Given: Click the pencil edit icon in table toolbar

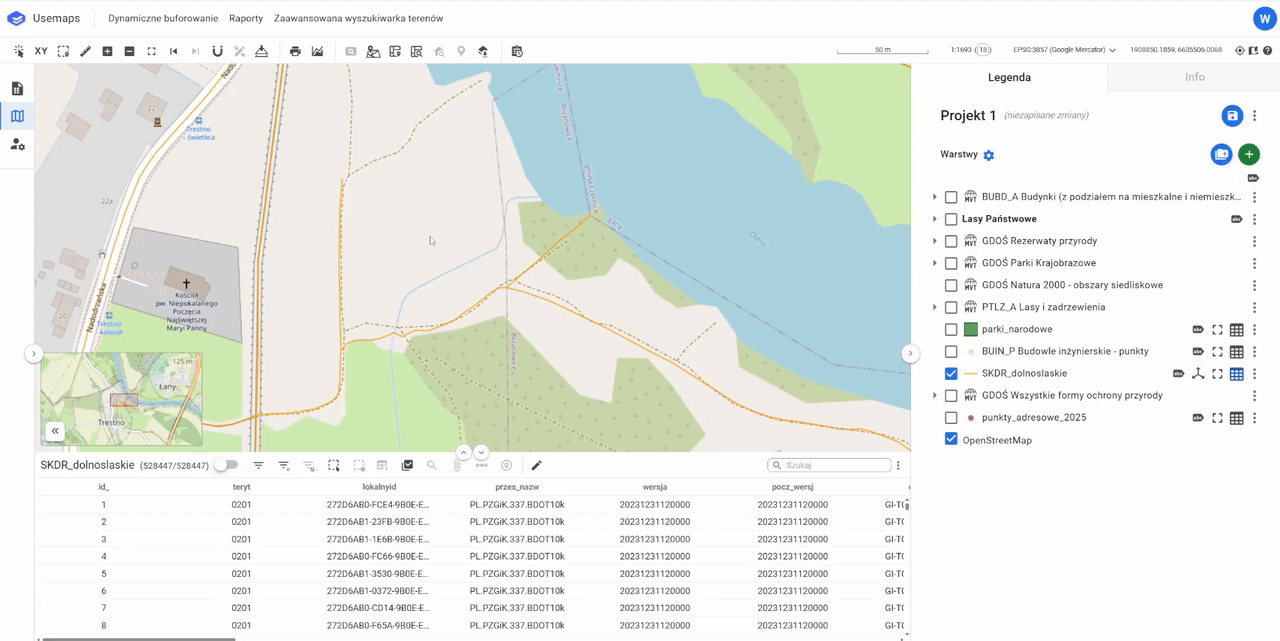Looking at the screenshot, I should tap(536, 466).
